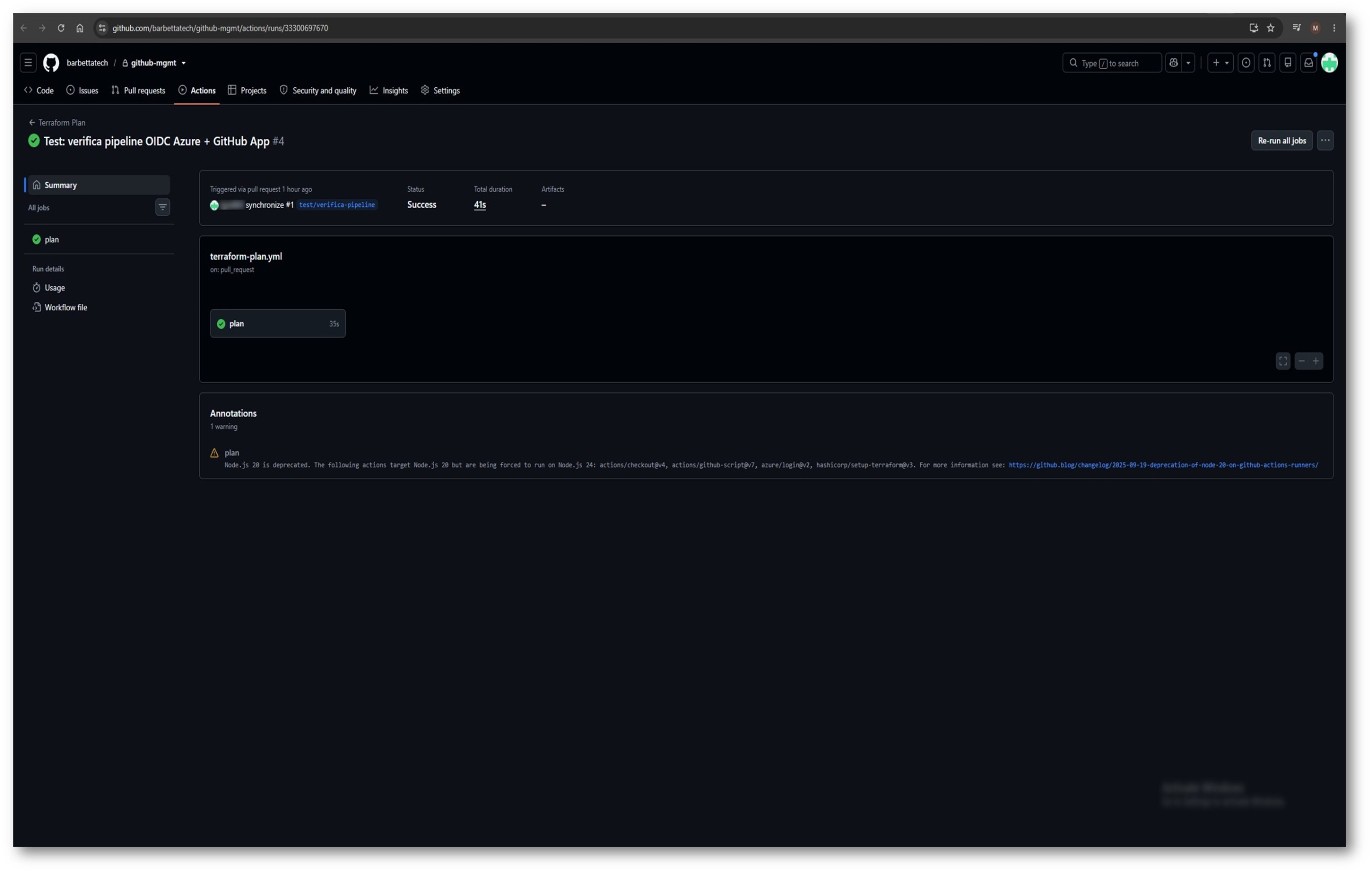Open the Create new plus menu

tap(1220, 63)
